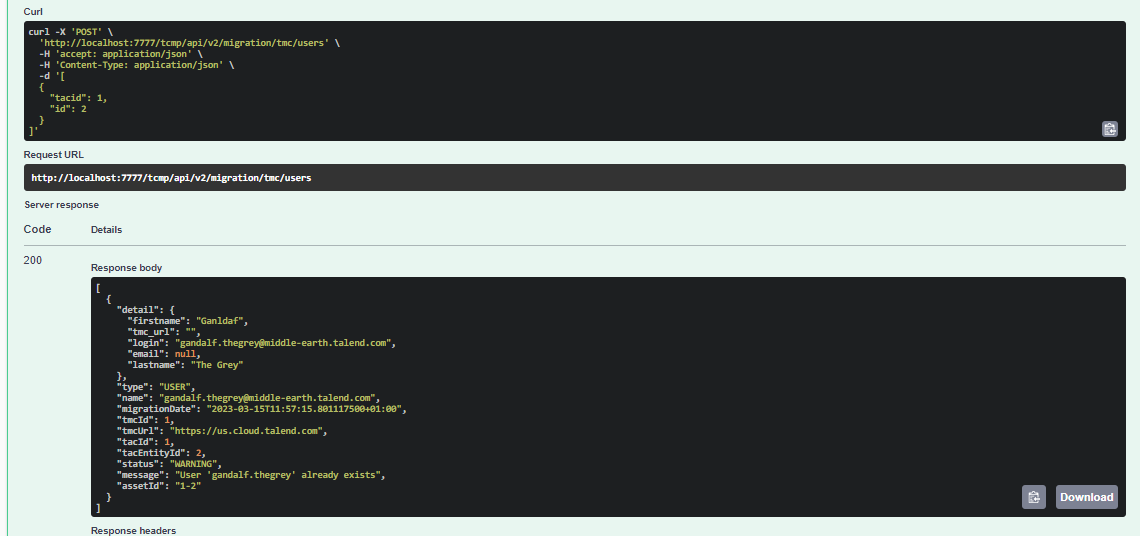This screenshot has height=536, width=1140.
Task: Click the 'Code' column header
Action: [x=37, y=229]
